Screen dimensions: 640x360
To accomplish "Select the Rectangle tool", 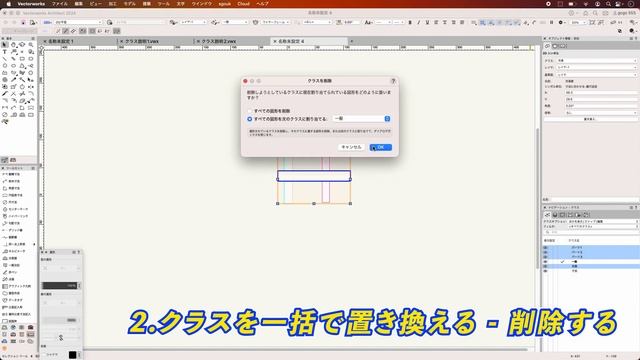I will pyautogui.click(x=22, y=59).
